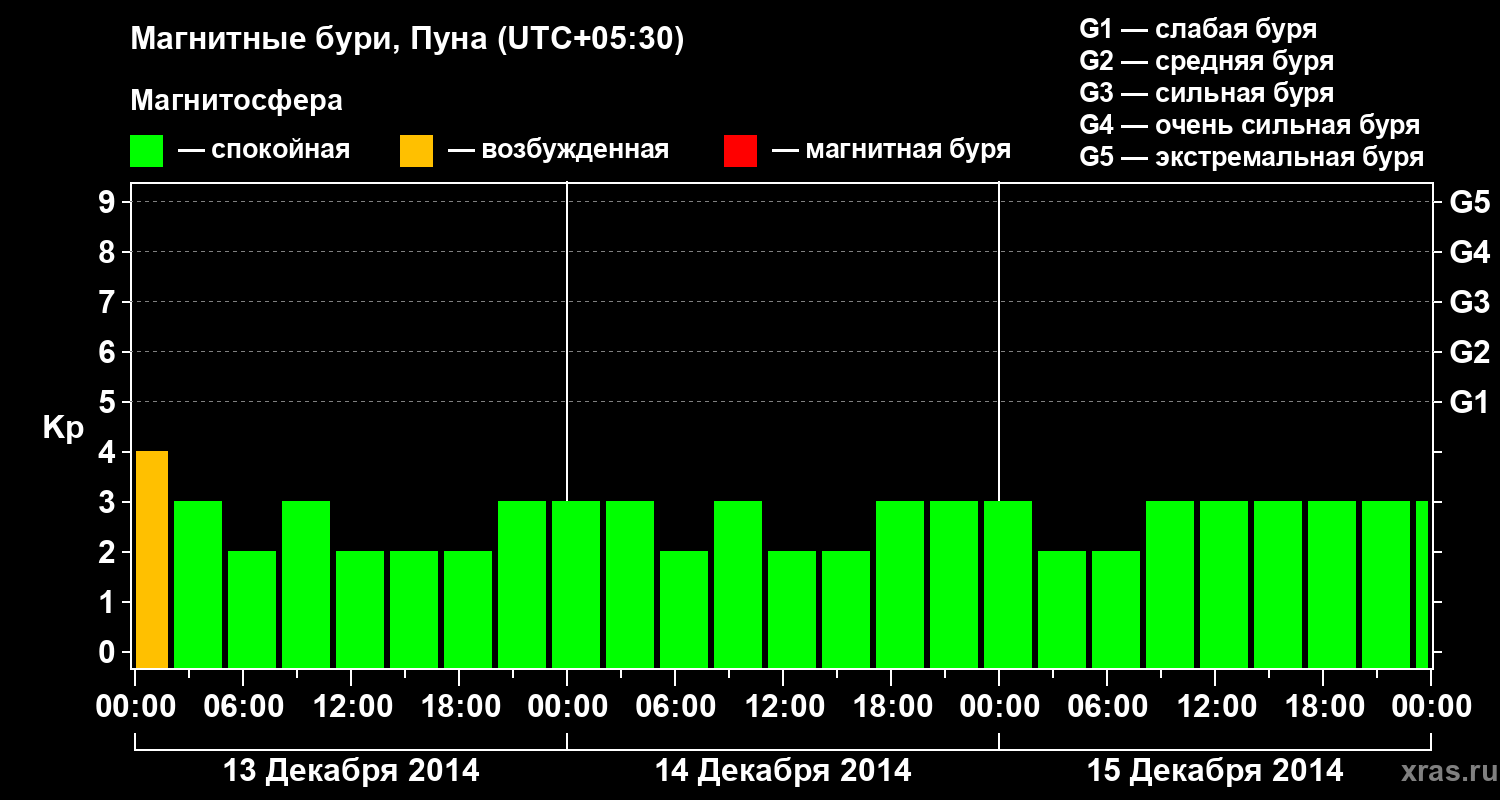1500x800 pixels.
Task: Click the Kp axis value 7
Action: coord(109,302)
